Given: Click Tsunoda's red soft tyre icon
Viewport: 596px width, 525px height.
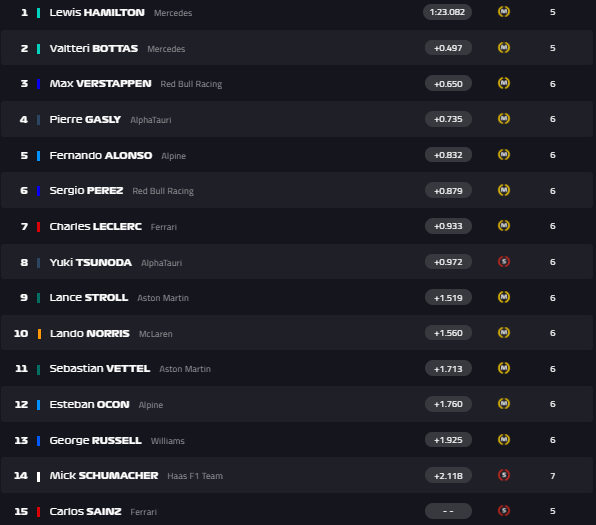Looking at the screenshot, I should pyautogui.click(x=504, y=262).
